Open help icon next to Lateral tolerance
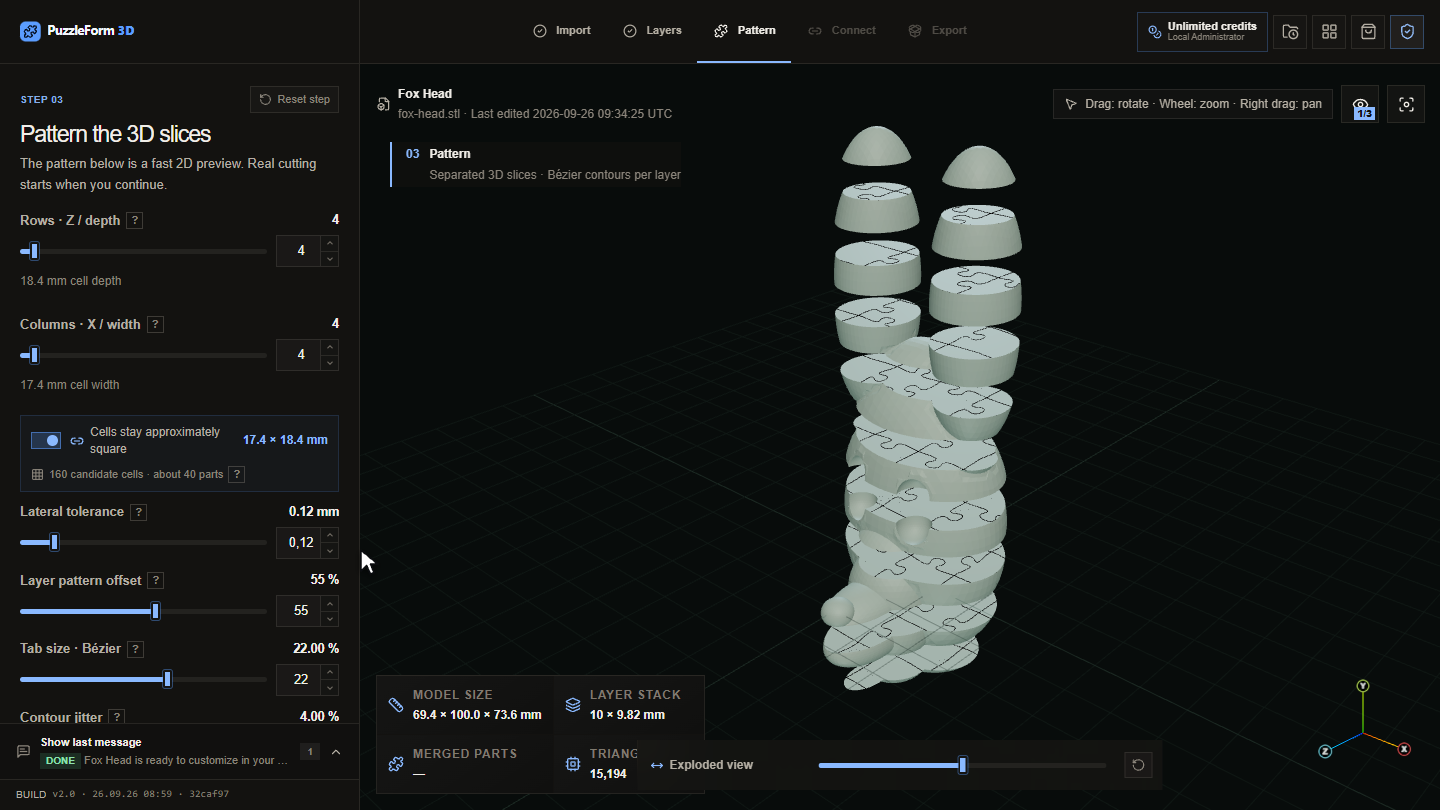The image size is (1440, 810). tap(139, 512)
